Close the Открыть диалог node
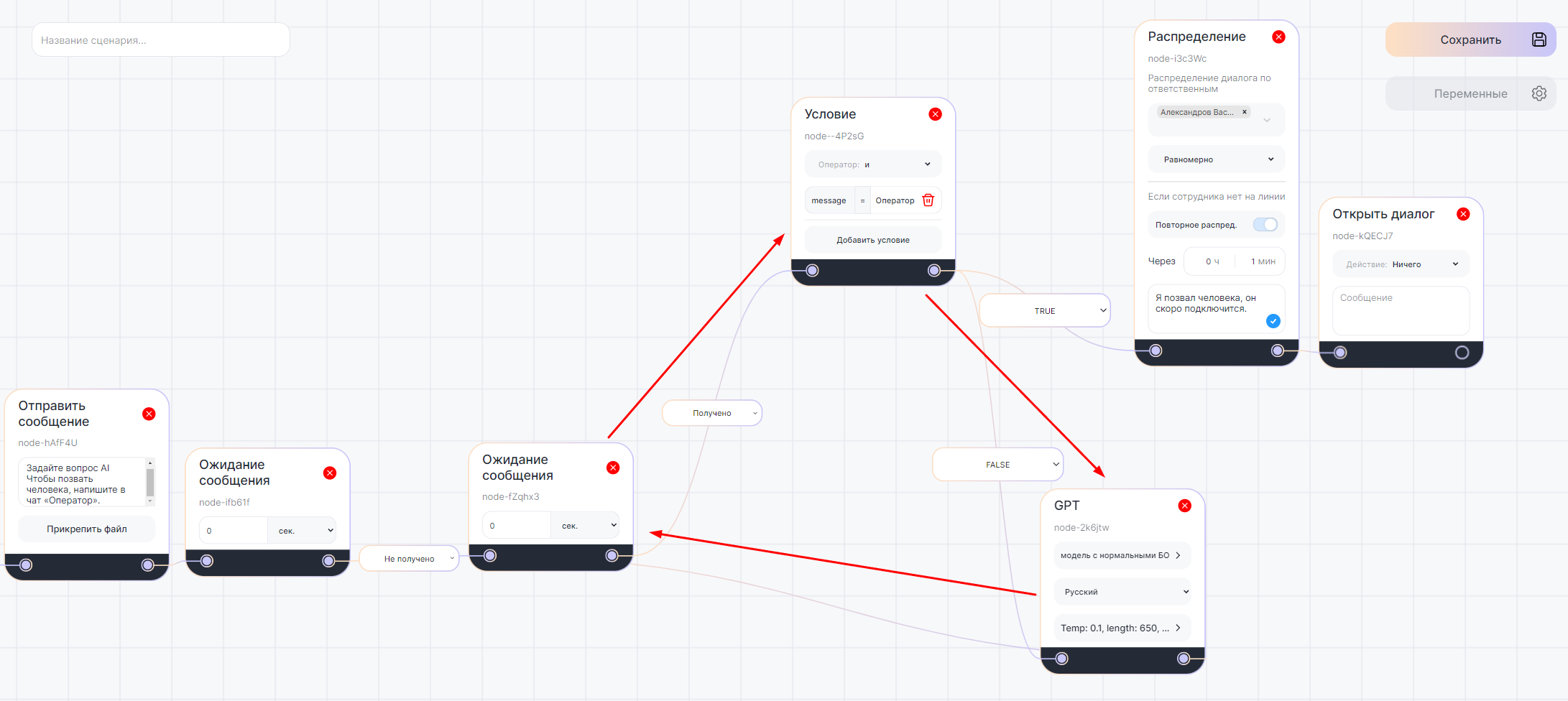Viewport: 1568px width, 701px height. click(x=1463, y=214)
